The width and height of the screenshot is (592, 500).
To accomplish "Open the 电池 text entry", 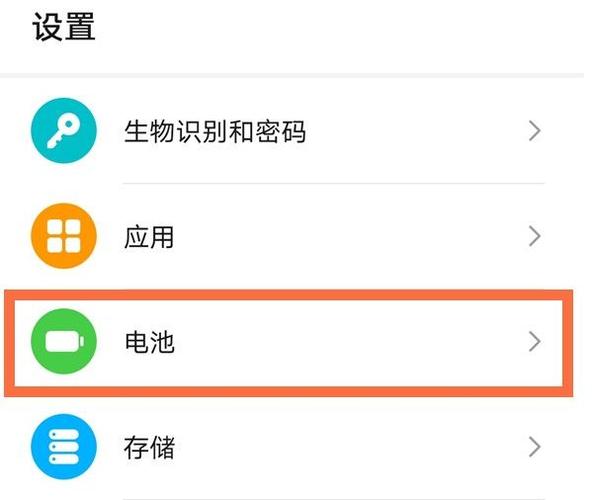I will click(150, 342).
